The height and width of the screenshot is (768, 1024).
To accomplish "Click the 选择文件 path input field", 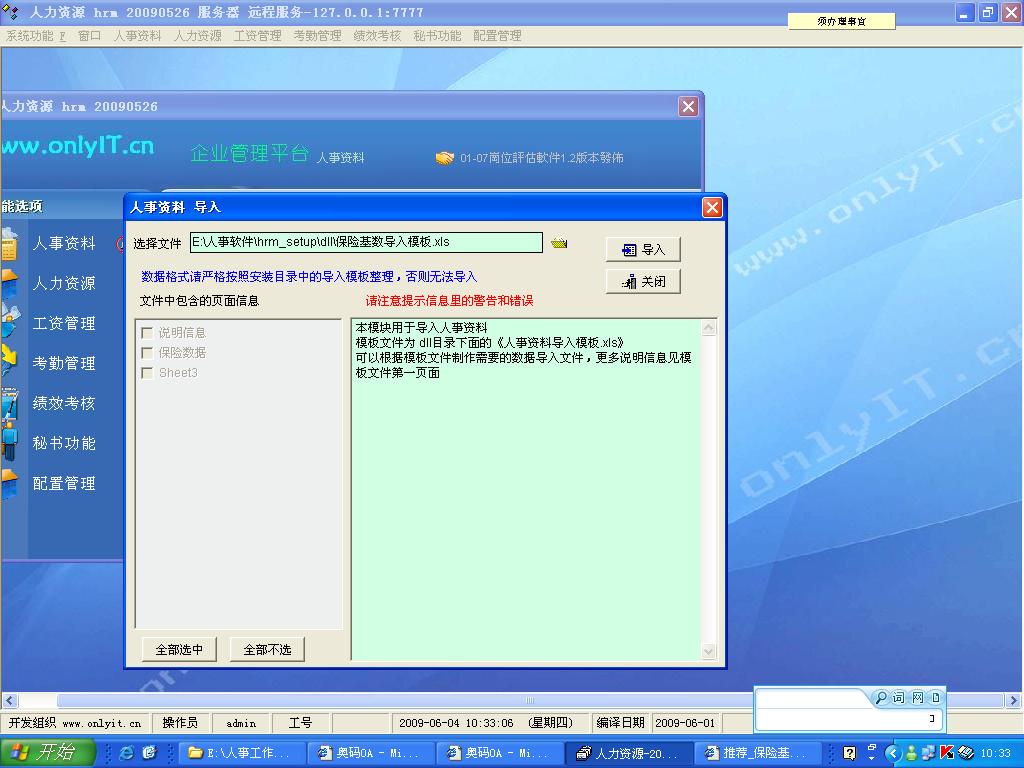I will point(366,242).
